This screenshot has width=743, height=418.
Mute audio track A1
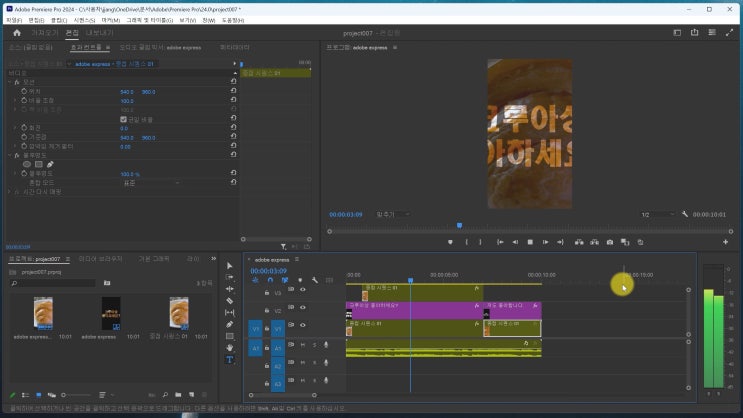pos(303,345)
